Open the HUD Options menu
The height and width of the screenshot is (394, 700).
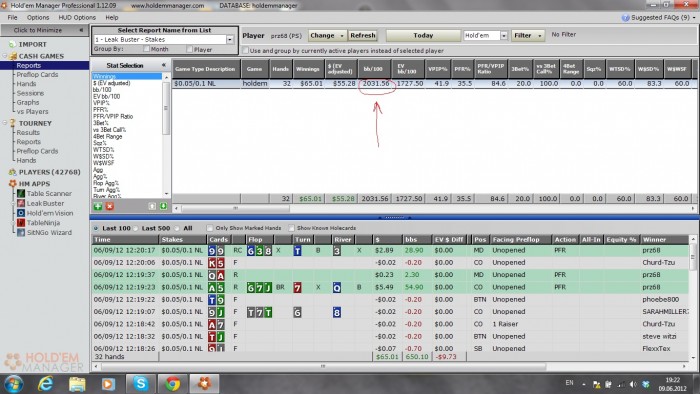click(x=77, y=17)
